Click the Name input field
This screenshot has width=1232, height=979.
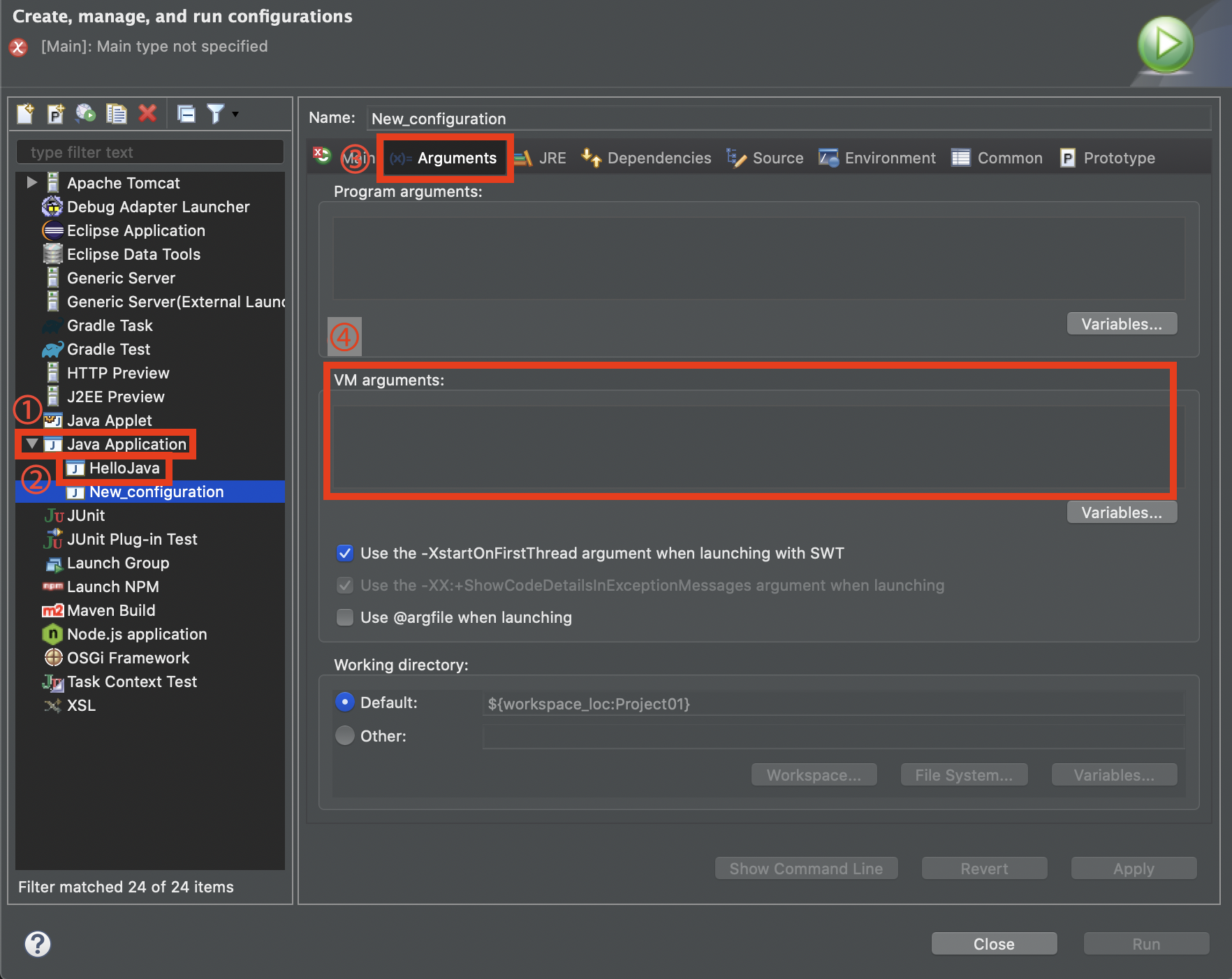789,118
